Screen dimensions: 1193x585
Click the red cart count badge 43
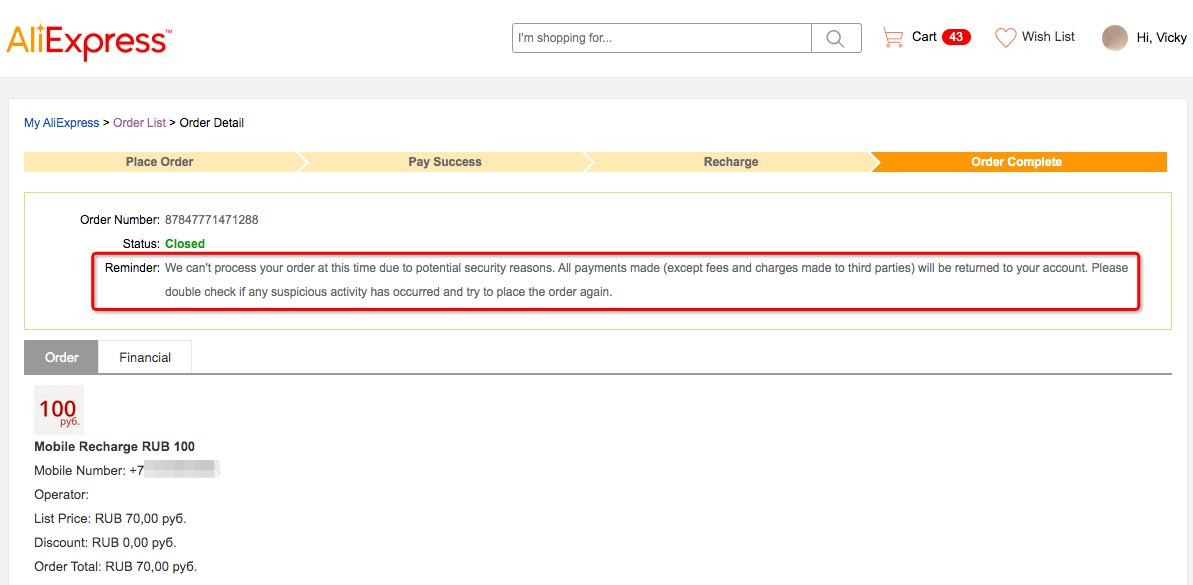point(956,37)
